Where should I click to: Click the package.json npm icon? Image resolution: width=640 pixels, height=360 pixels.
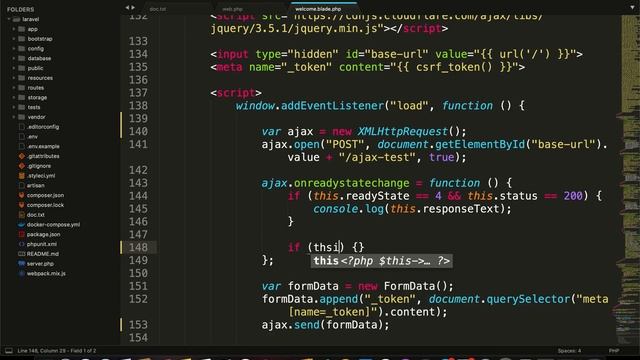click(x=22, y=234)
